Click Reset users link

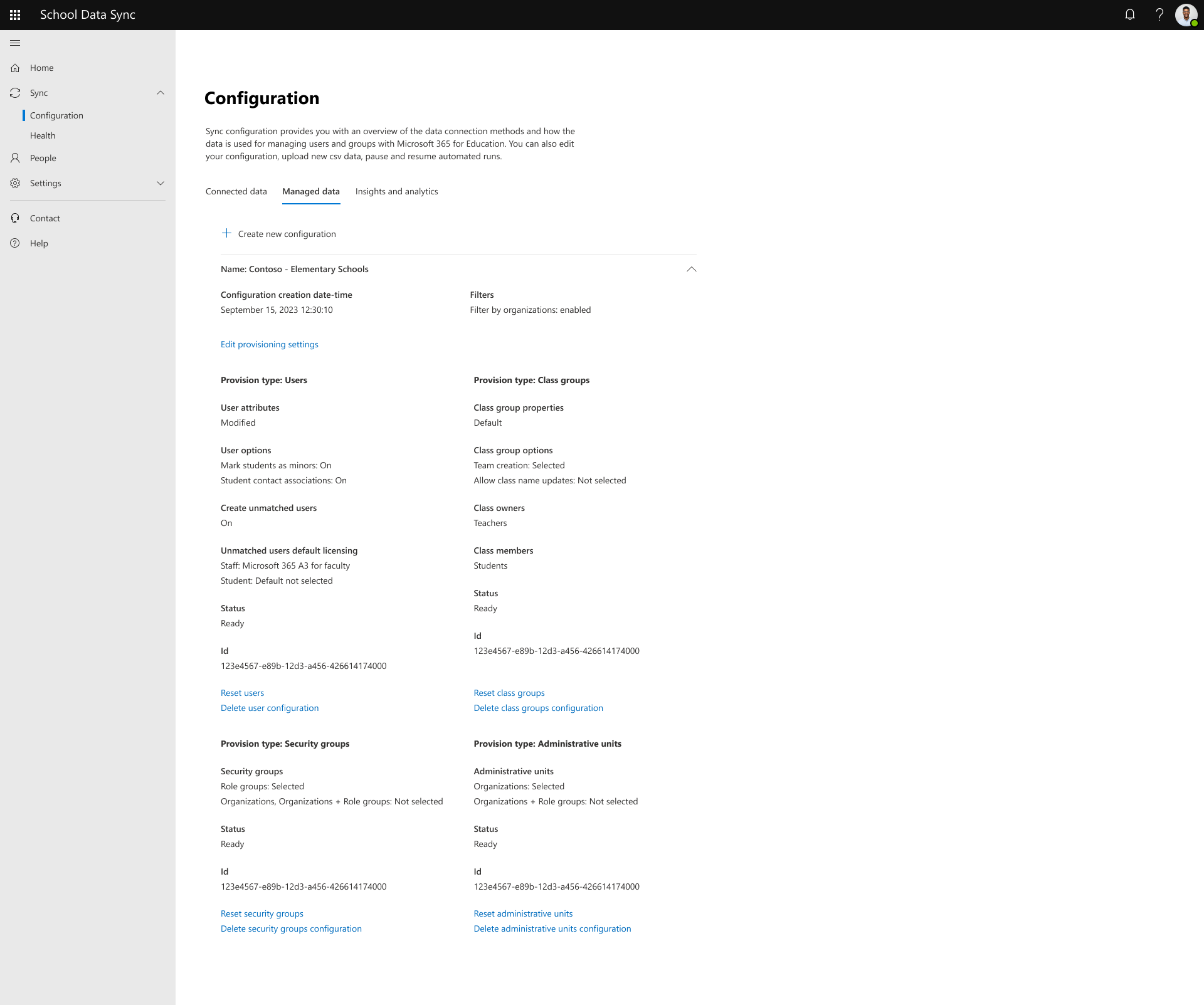pos(242,693)
